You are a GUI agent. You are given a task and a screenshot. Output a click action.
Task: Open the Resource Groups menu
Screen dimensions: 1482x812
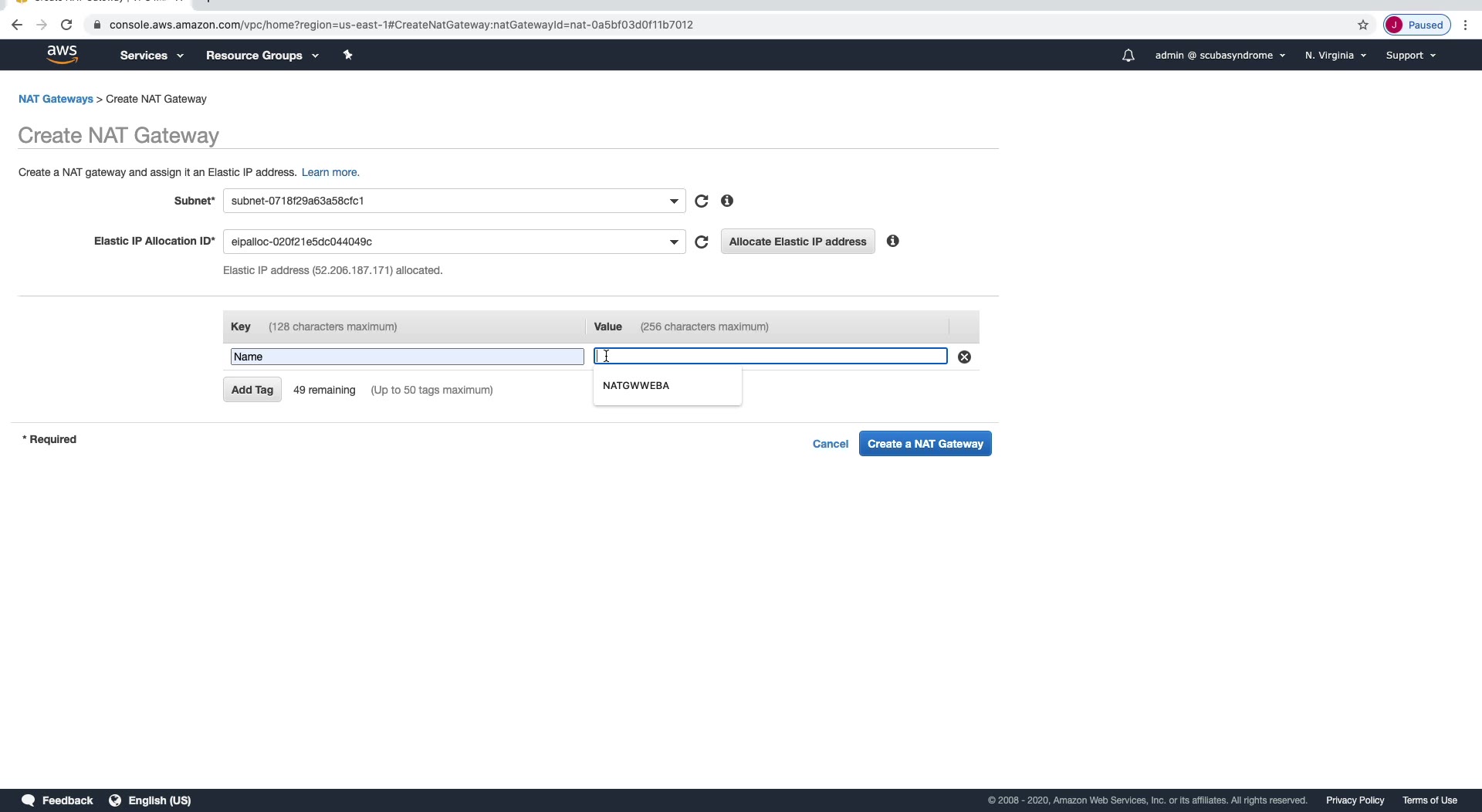tap(262, 56)
